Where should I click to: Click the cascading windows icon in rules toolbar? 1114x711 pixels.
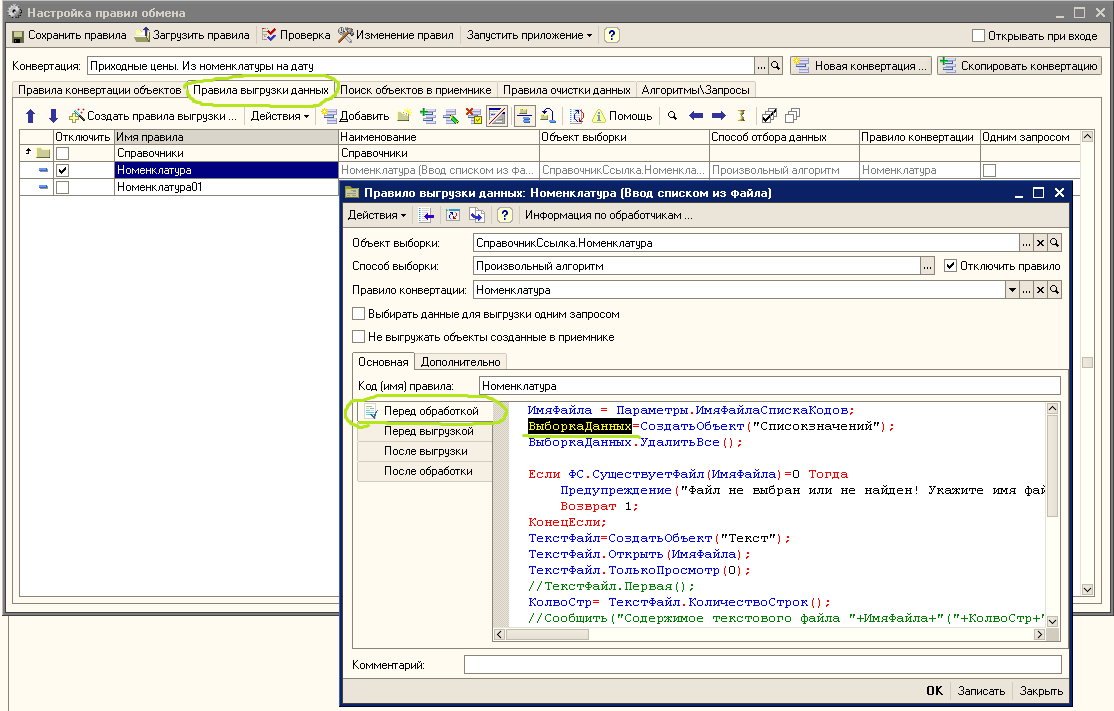pos(793,116)
